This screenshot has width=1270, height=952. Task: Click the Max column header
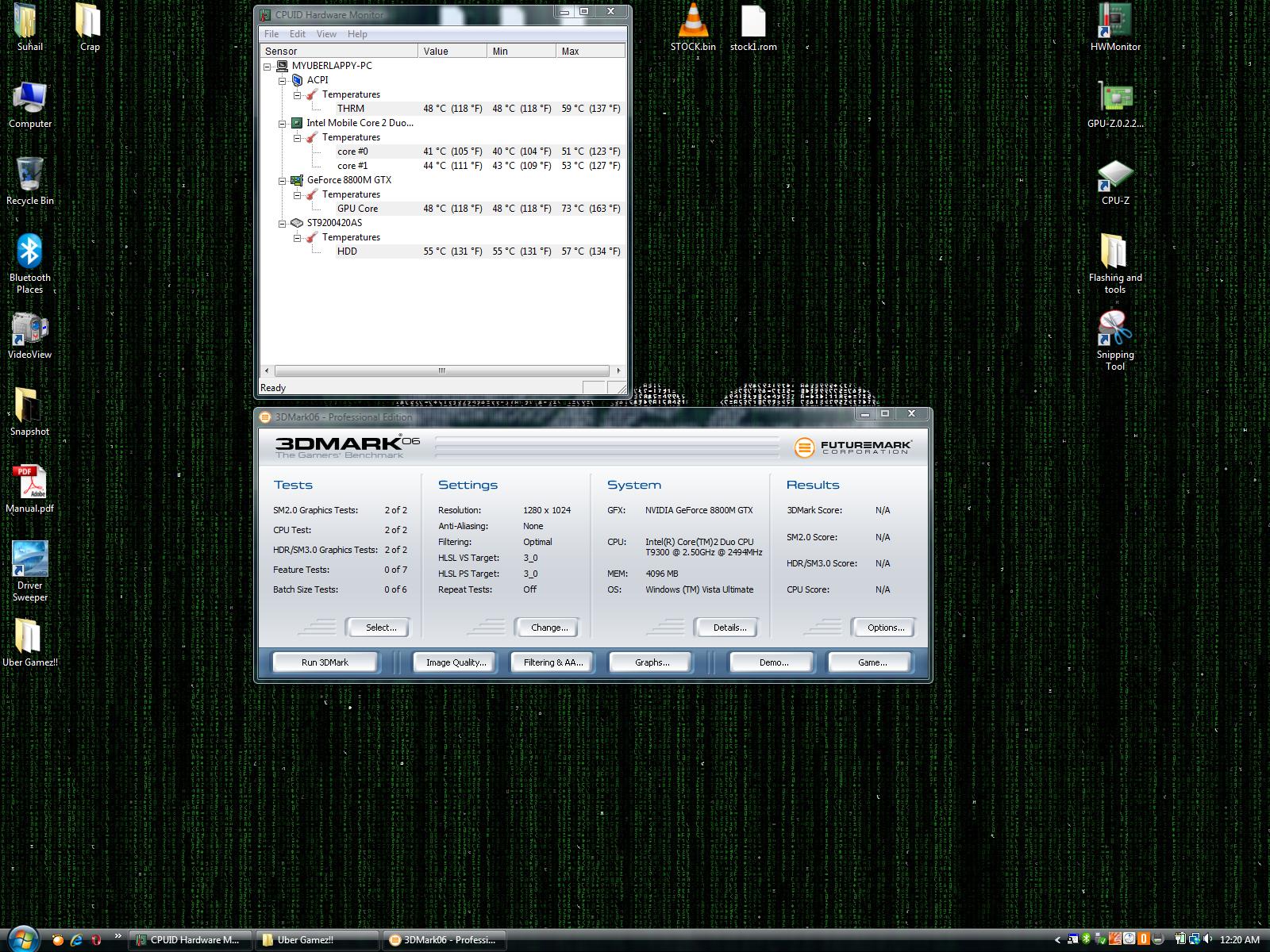tap(591, 51)
